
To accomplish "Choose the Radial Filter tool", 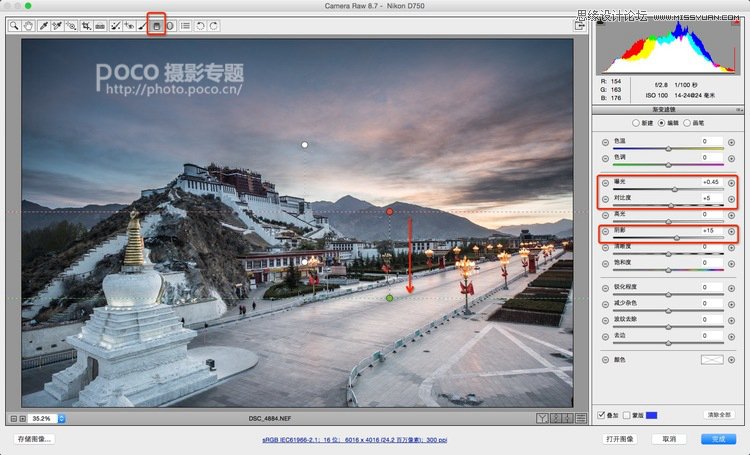I will pos(170,26).
